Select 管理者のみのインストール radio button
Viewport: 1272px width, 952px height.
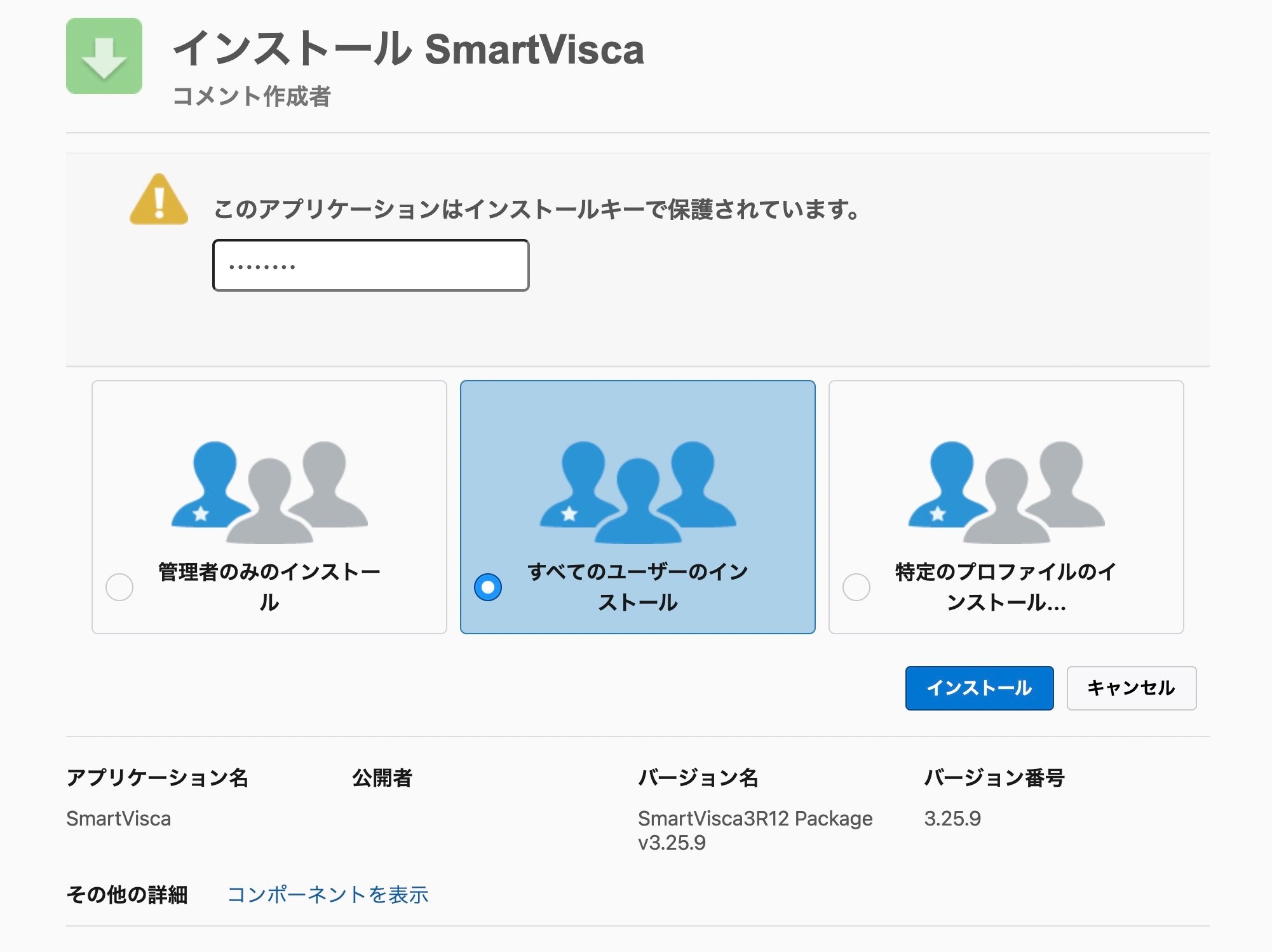(119, 587)
